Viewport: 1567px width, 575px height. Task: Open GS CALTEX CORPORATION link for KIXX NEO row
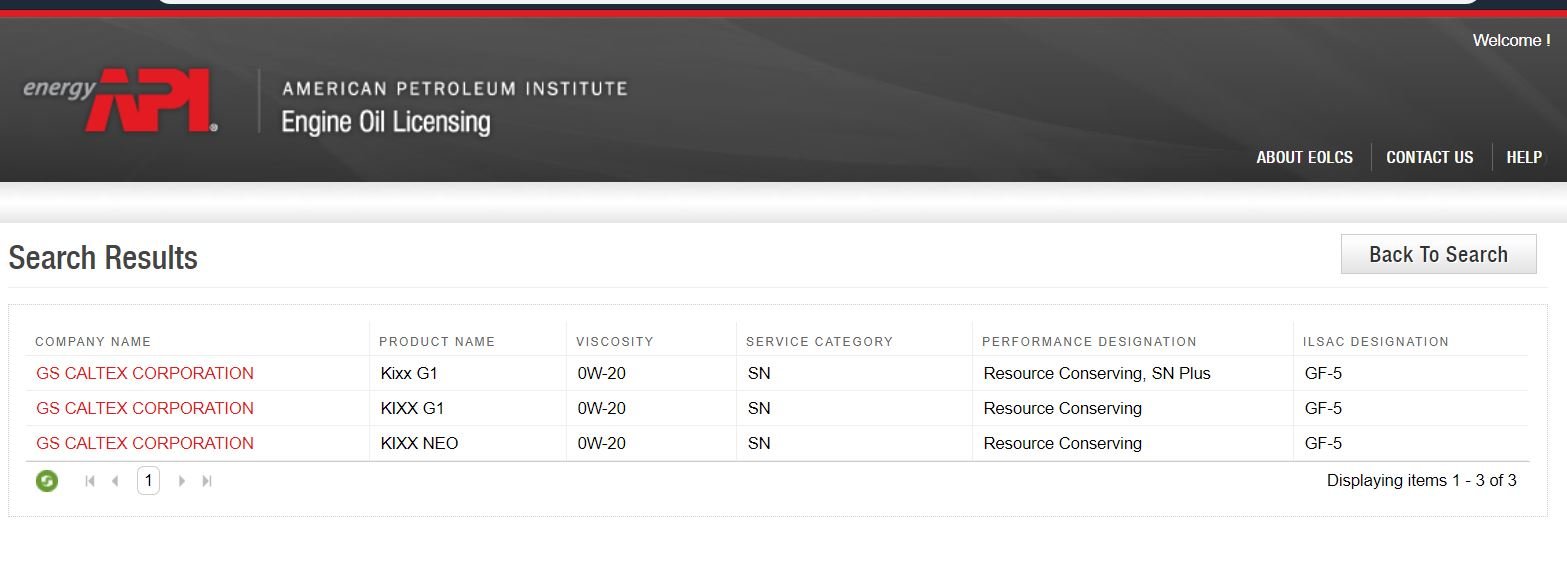click(x=145, y=443)
